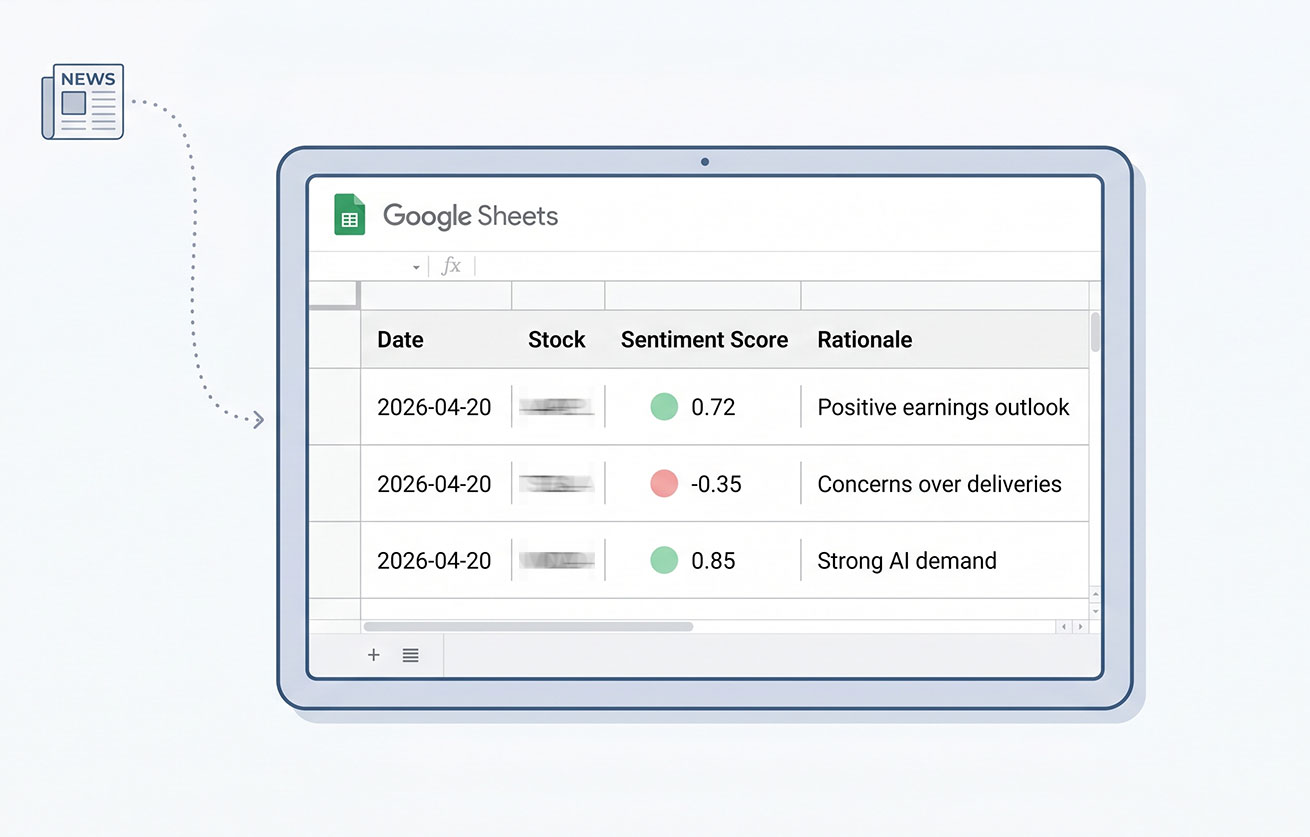Viewport: 1310px width, 837px height.
Task: Click the select-all corner box
Action: pyautogui.click(x=333, y=295)
